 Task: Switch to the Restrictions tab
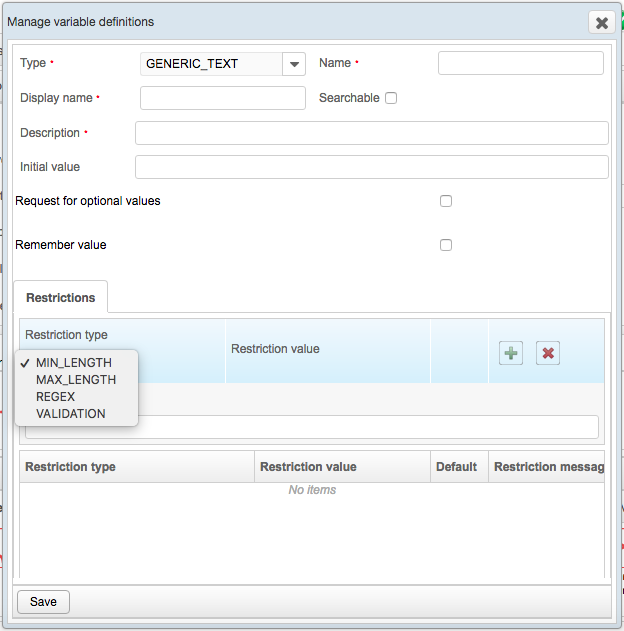(61, 297)
